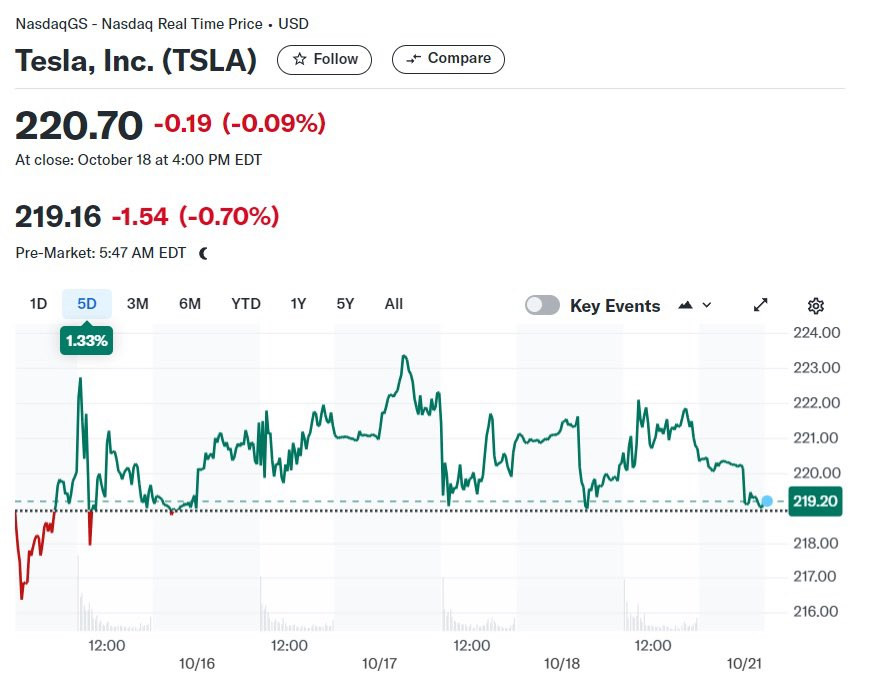The image size is (869, 693).
Task: Select the 5D time range
Action: (x=87, y=304)
